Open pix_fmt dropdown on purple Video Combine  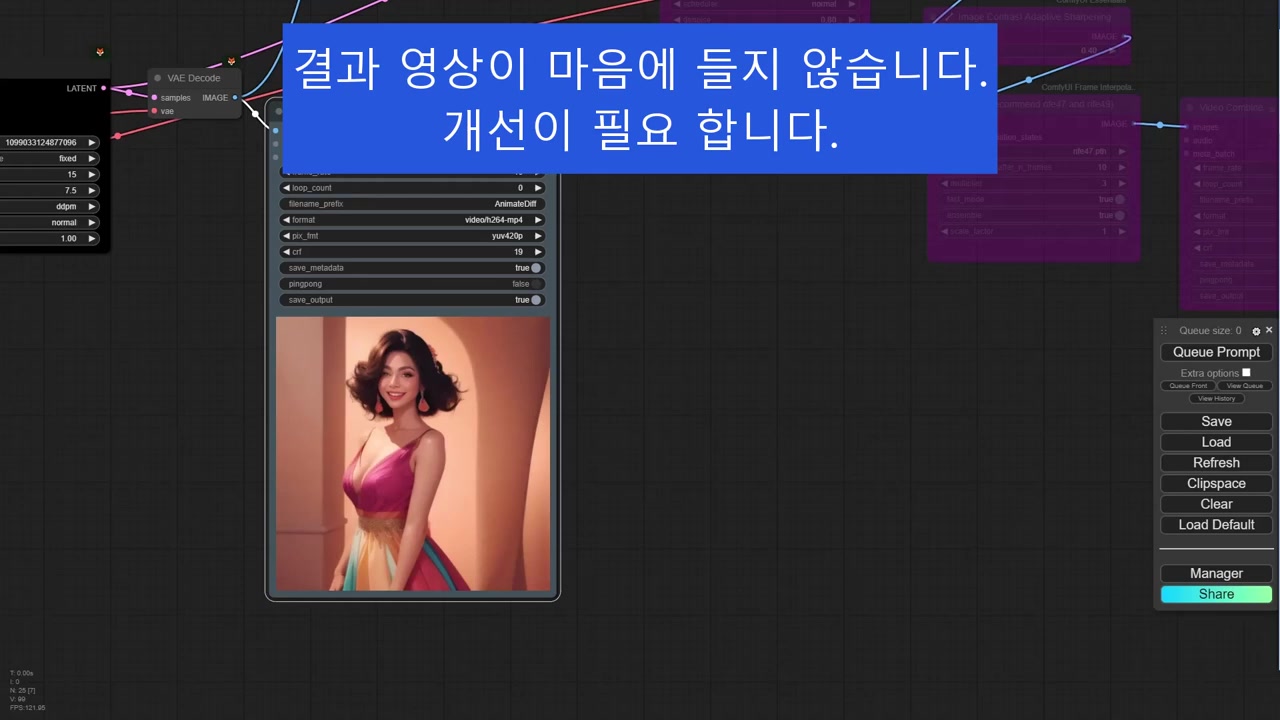tap(1235, 232)
